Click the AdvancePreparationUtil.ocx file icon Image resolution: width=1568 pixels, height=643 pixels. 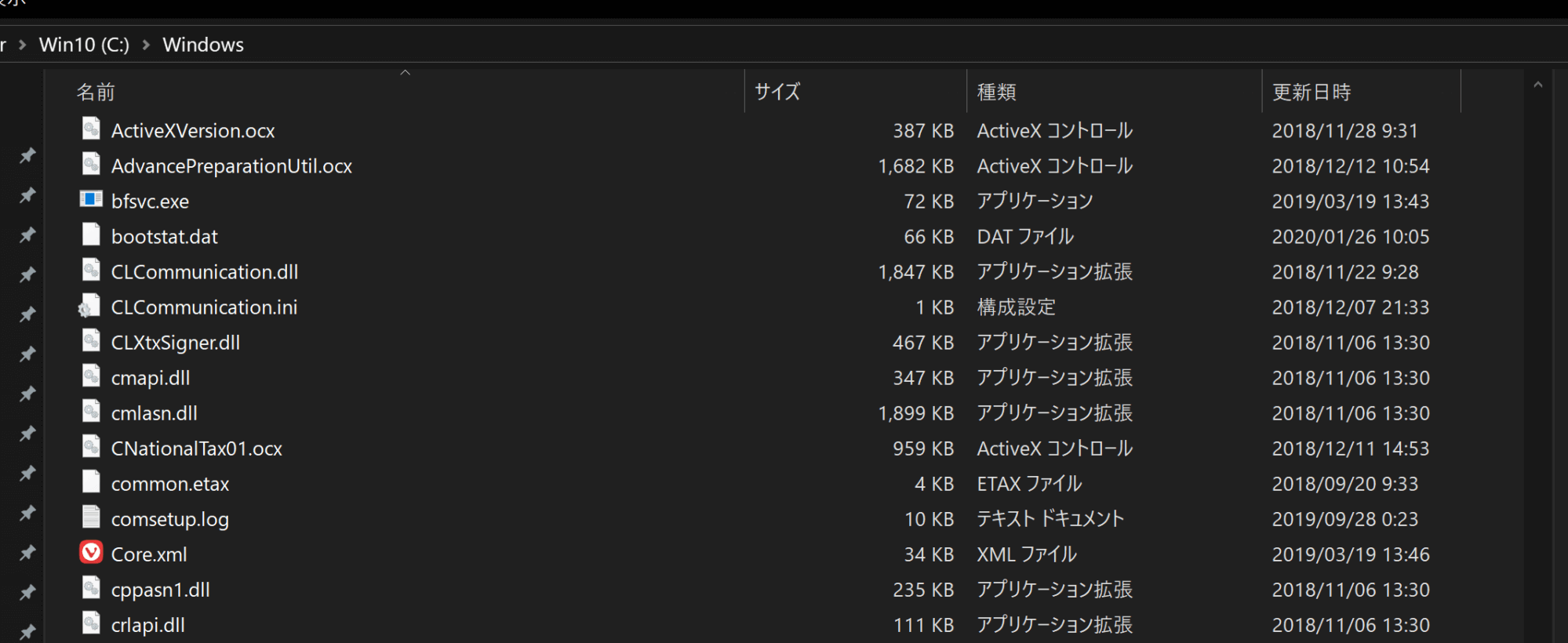pyautogui.click(x=91, y=164)
